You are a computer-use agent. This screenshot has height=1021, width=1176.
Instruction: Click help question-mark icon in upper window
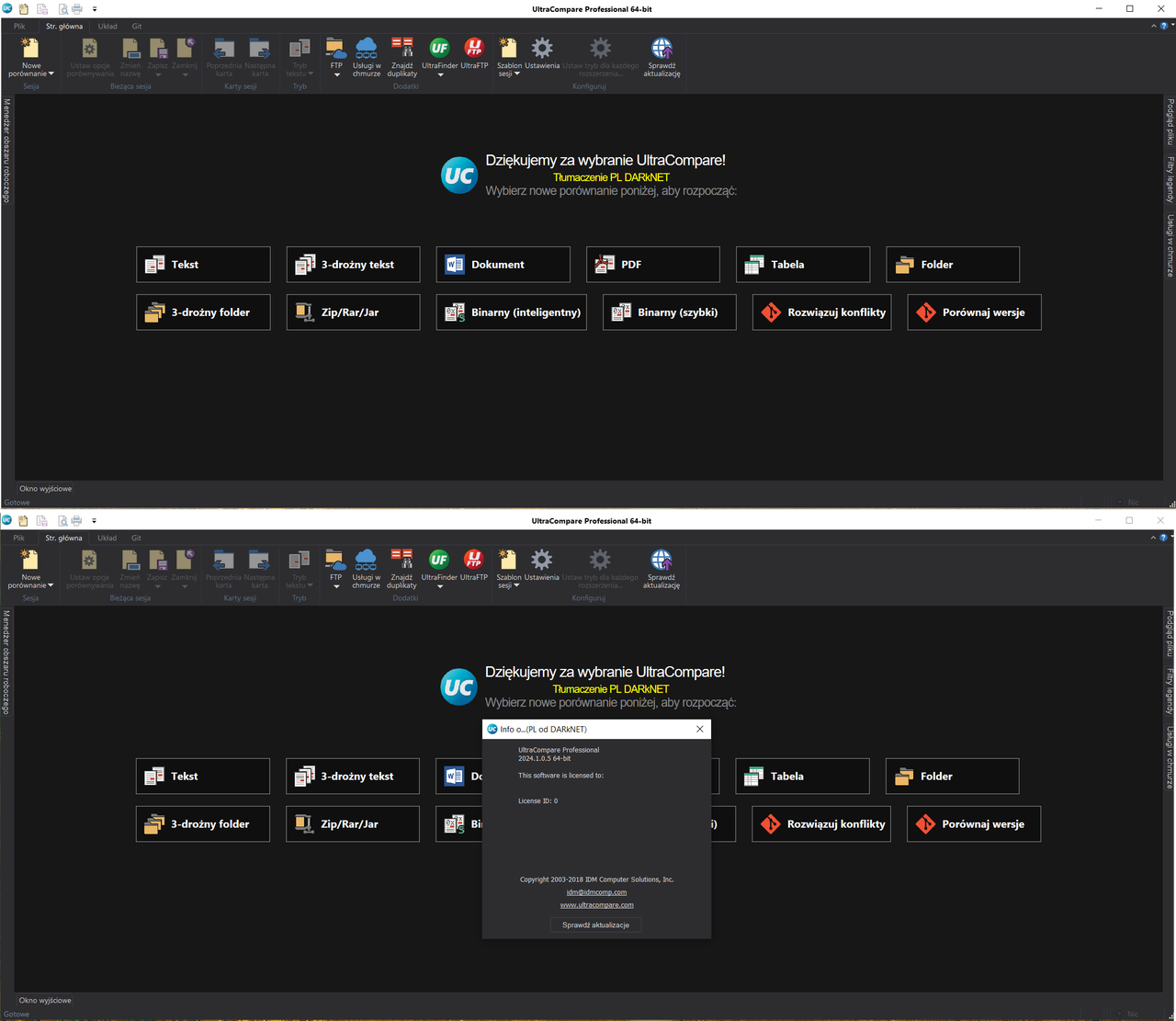pyautogui.click(x=1163, y=26)
